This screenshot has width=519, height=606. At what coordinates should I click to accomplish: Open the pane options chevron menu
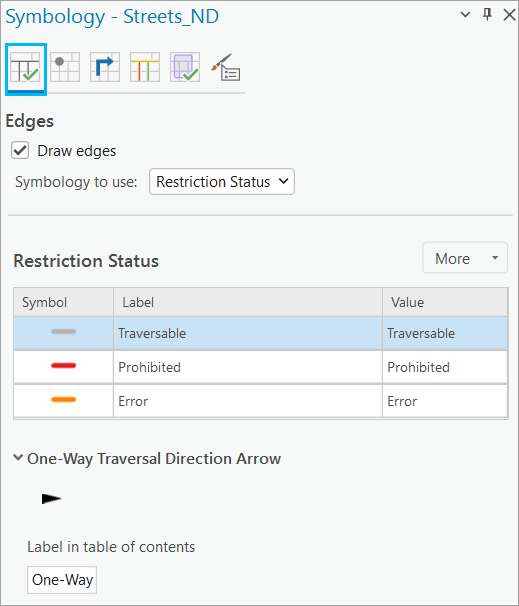click(x=465, y=15)
